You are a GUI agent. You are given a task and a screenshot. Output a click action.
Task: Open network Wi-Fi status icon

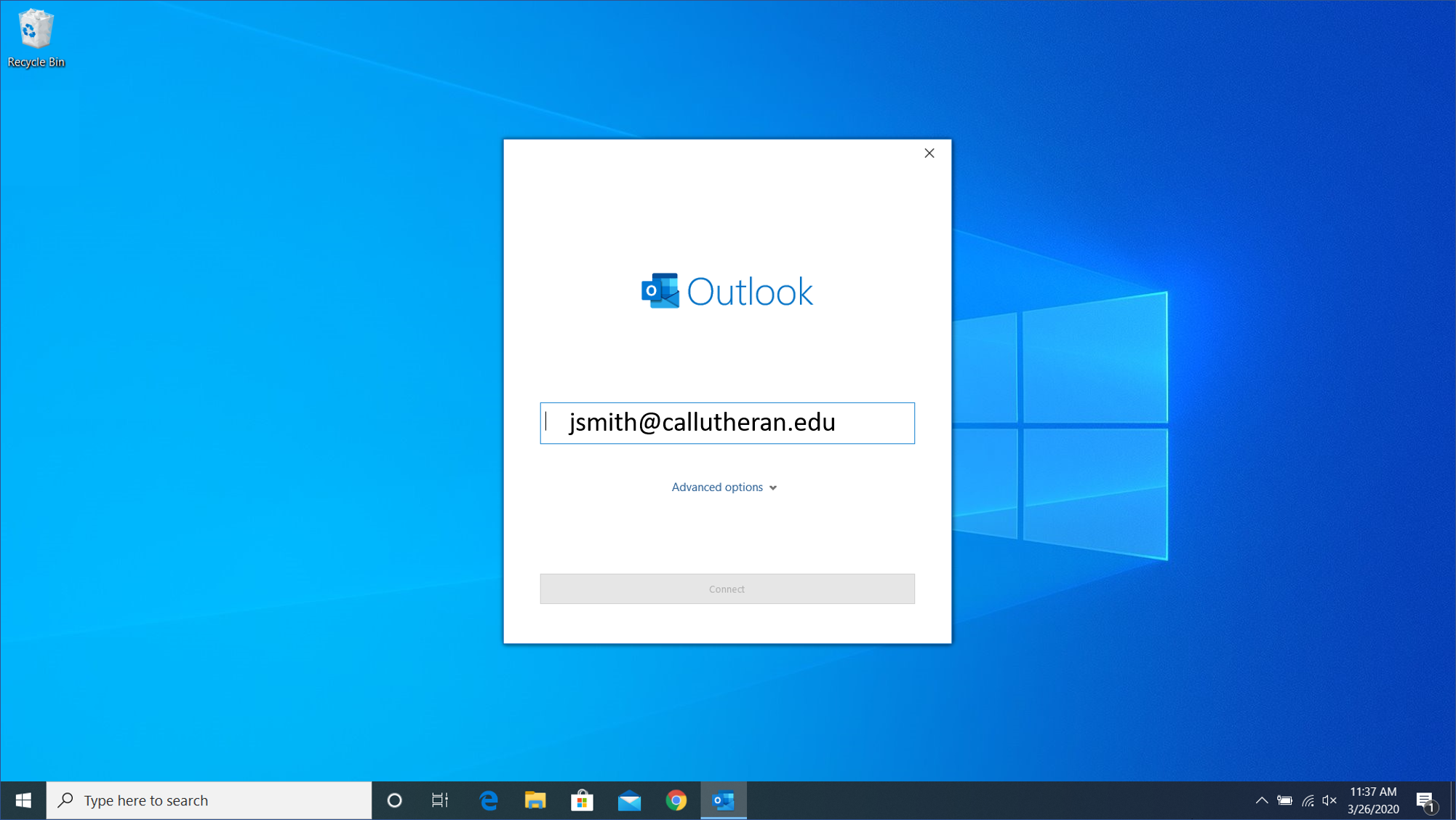pos(1308,800)
